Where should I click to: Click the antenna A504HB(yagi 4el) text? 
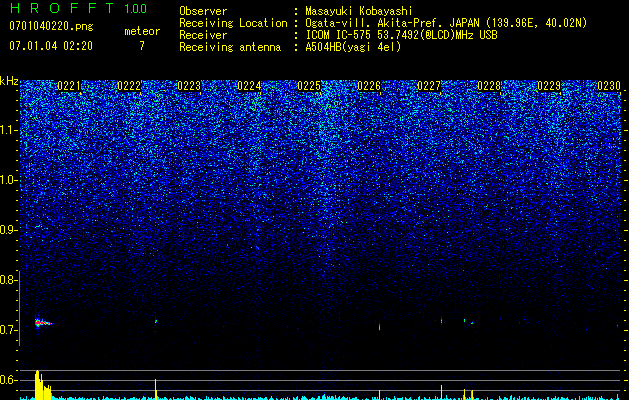(353, 47)
